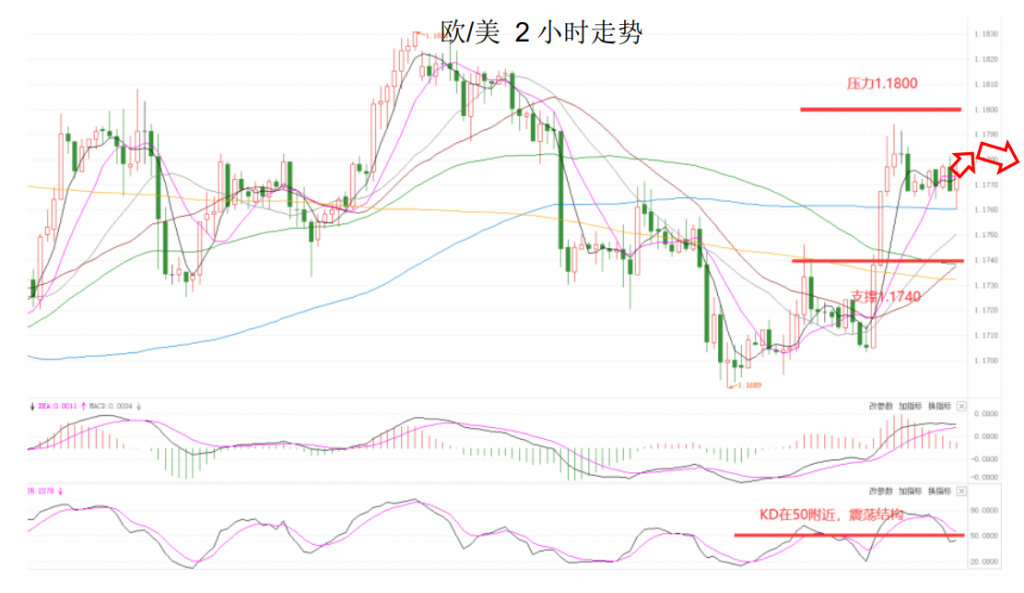This screenshot has width=1024, height=593.
Task: Click the 1.1720 price axis label
Action: click(x=985, y=310)
